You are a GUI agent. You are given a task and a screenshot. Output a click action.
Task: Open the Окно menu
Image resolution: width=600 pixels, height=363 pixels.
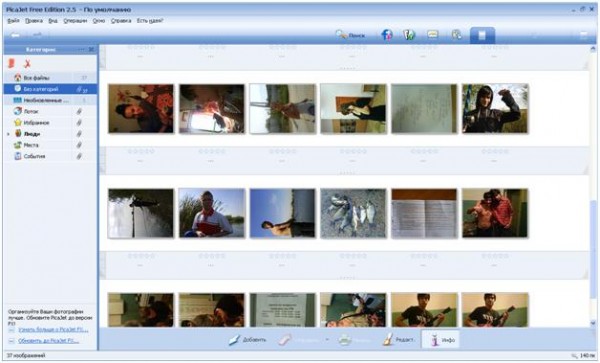pyautogui.click(x=99, y=21)
